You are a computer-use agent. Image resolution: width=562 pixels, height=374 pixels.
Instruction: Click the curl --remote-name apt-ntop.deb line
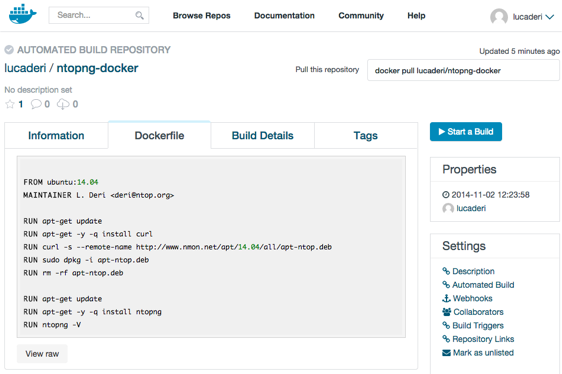coord(177,247)
